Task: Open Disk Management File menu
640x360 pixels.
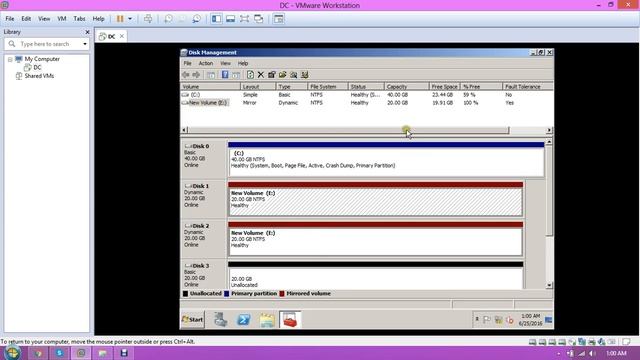Action: coord(187,63)
